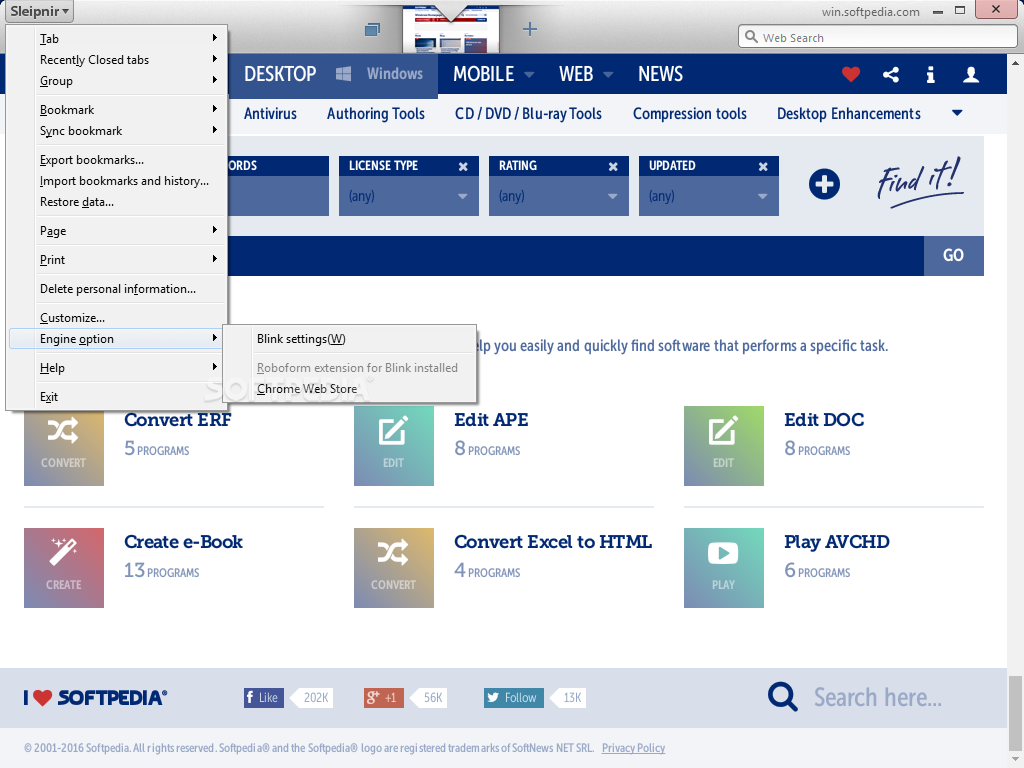1024x768 pixels.
Task: Remove the RATING filter
Action: click(613, 167)
